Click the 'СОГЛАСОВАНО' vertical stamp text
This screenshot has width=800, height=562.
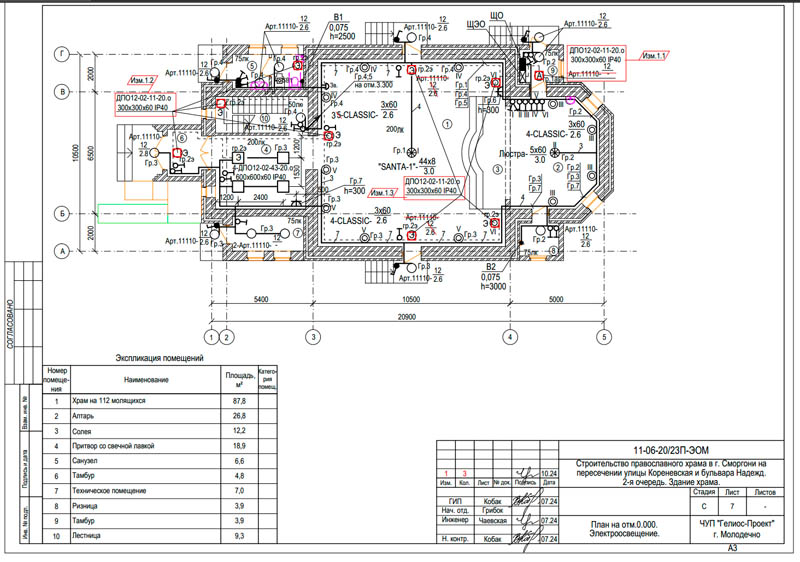[11, 324]
